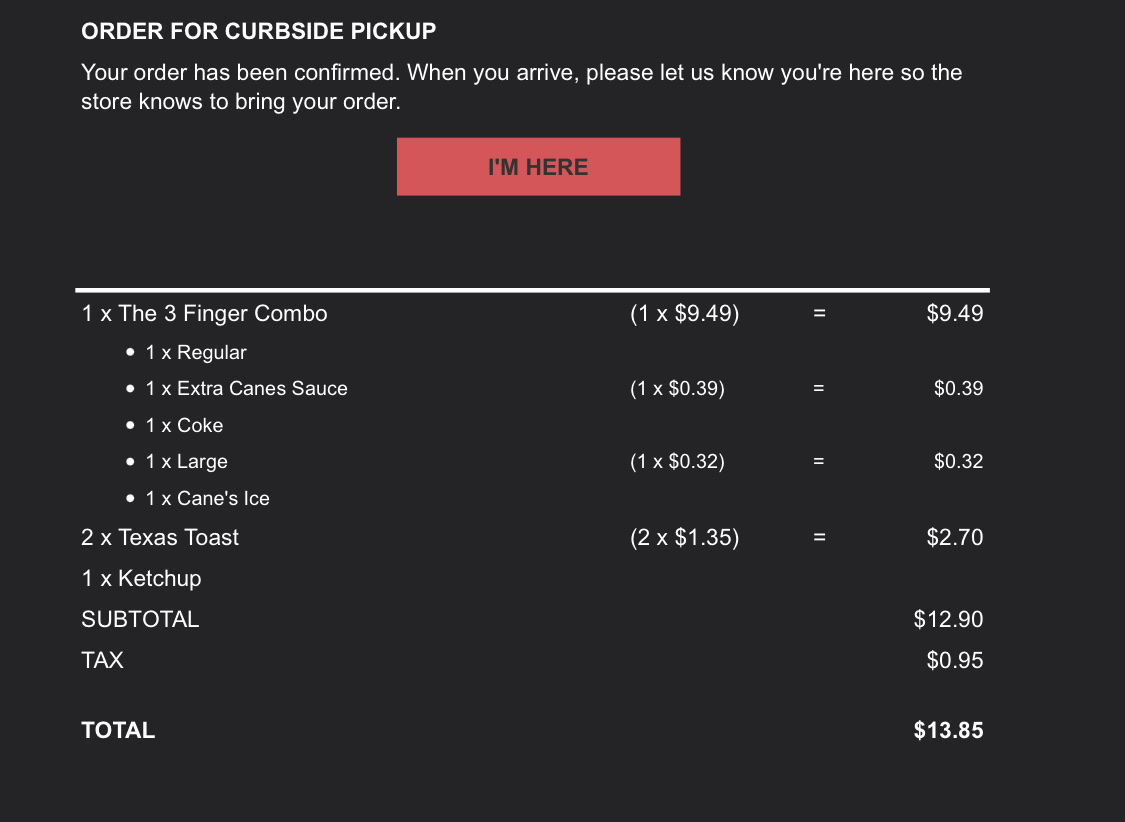
Task: Click the order confirmed message text
Action: (521, 87)
